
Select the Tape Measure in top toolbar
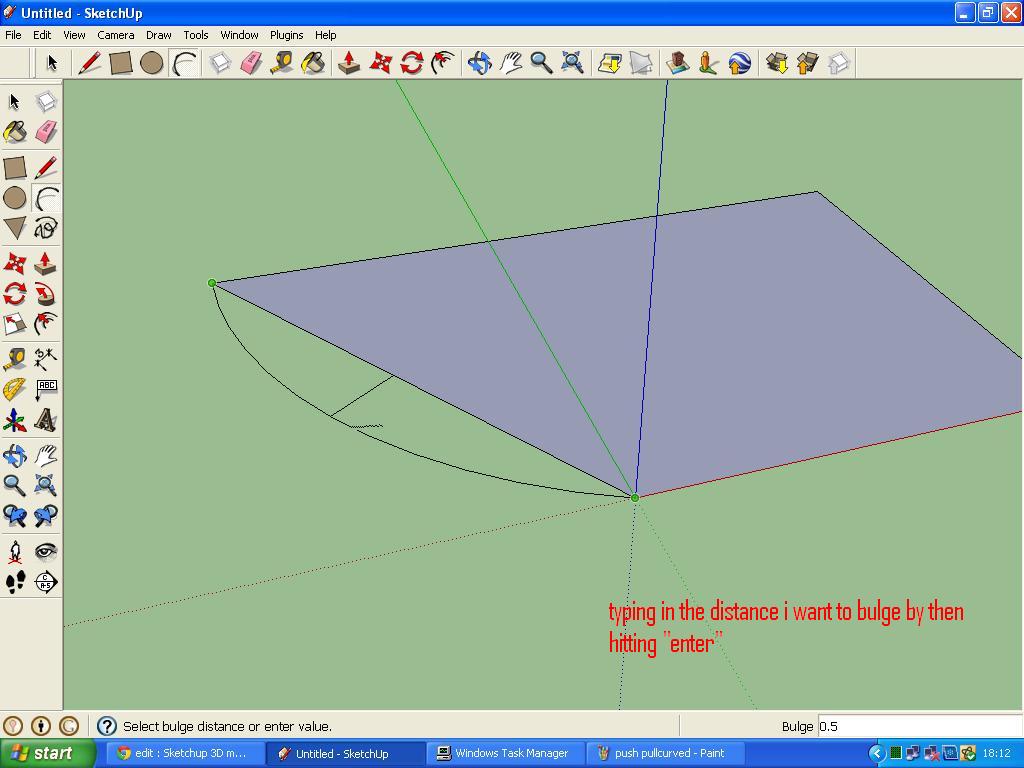282,63
